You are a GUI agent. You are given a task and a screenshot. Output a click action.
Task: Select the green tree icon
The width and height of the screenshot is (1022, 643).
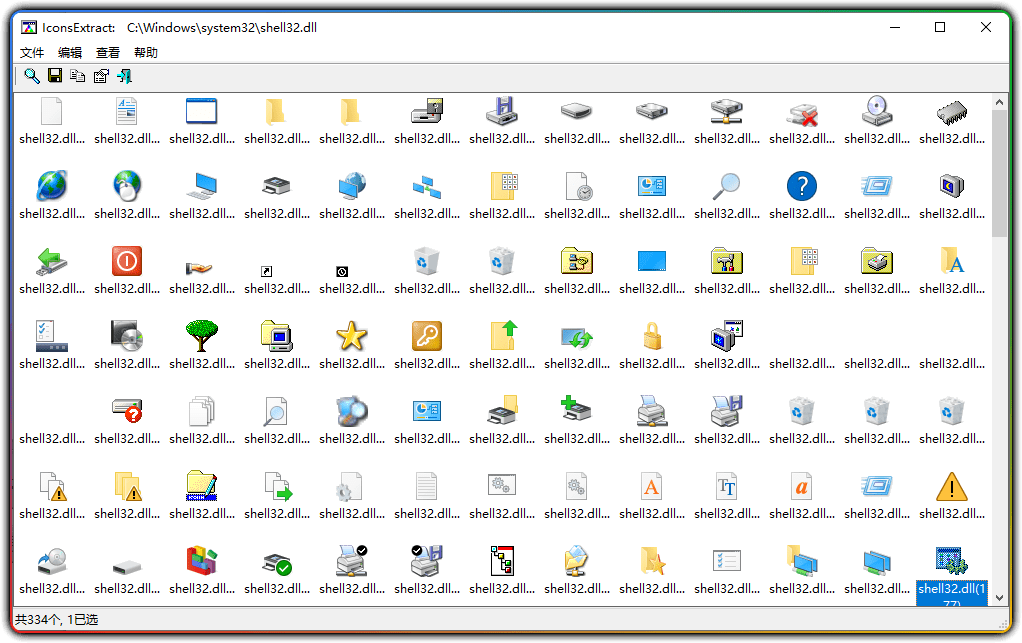point(201,336)
